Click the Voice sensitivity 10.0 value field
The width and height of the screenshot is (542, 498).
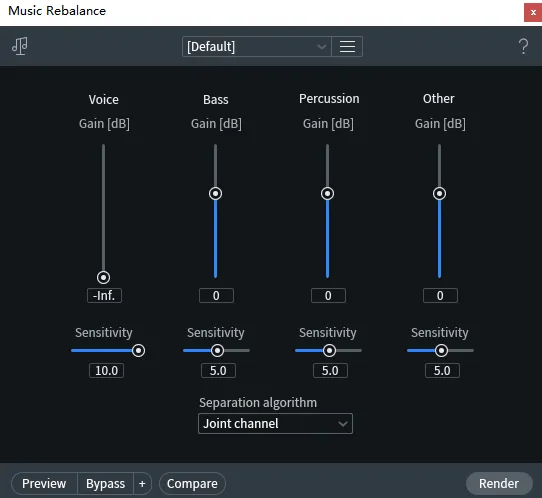coord(106,370)
